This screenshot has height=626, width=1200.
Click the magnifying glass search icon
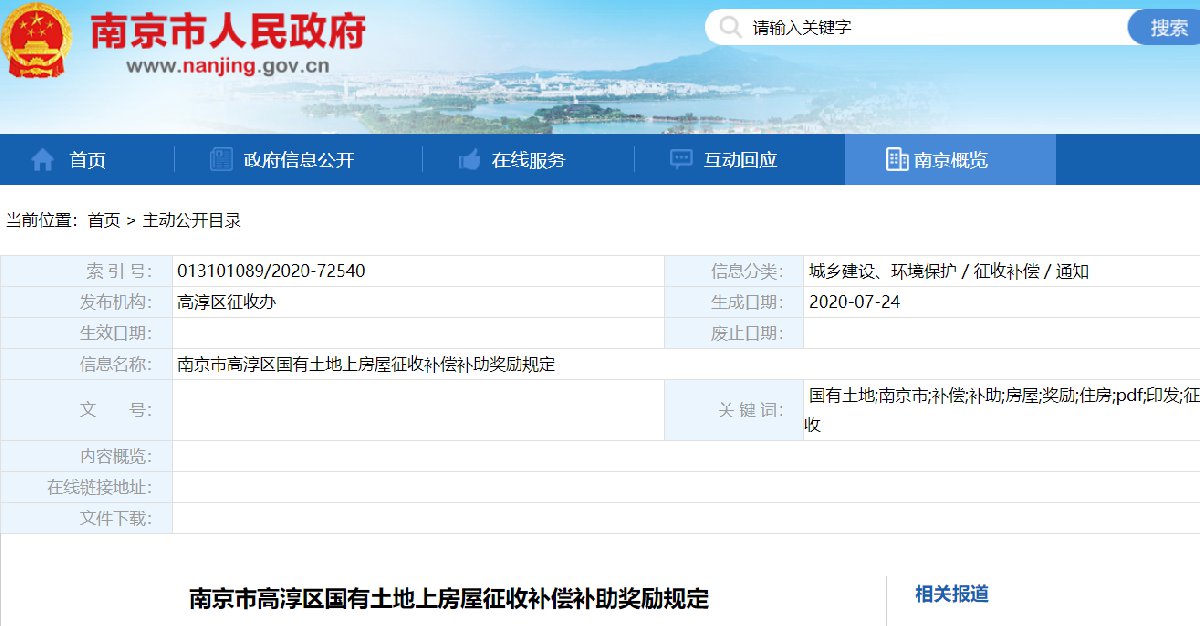pos(732,27)
